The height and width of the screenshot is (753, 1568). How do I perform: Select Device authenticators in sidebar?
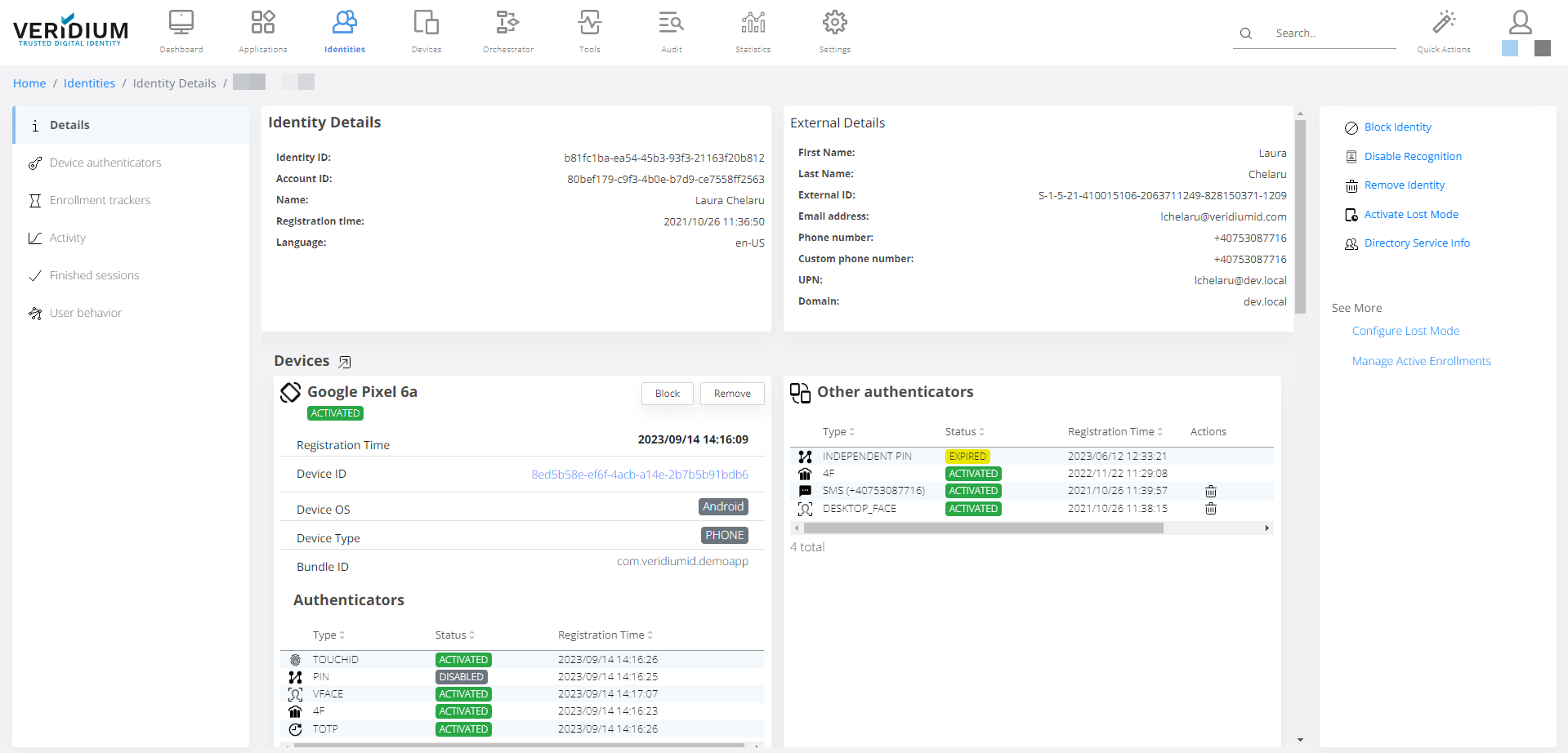pos(105,163)
